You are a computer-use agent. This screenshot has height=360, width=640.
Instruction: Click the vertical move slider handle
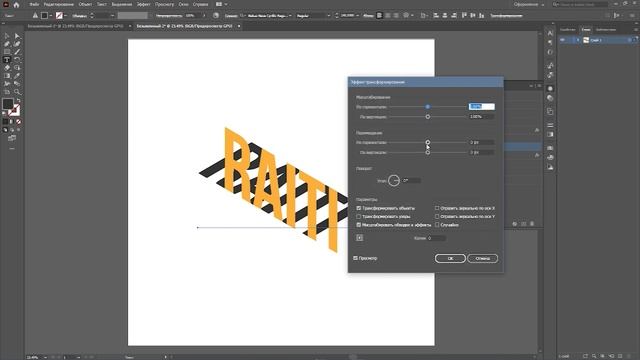point(427,152)
